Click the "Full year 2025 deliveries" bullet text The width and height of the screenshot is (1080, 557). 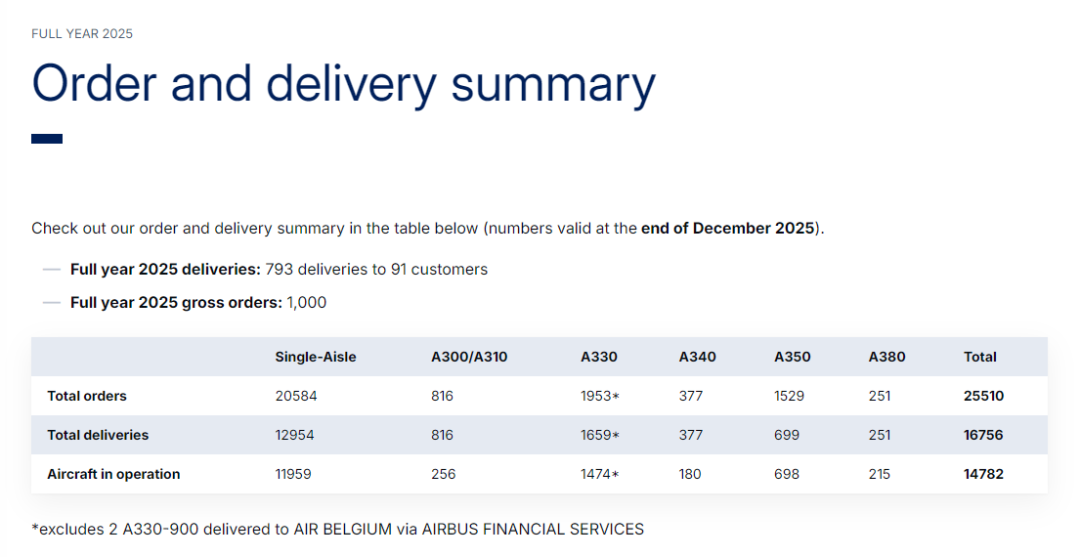click(x=278, y=269)
